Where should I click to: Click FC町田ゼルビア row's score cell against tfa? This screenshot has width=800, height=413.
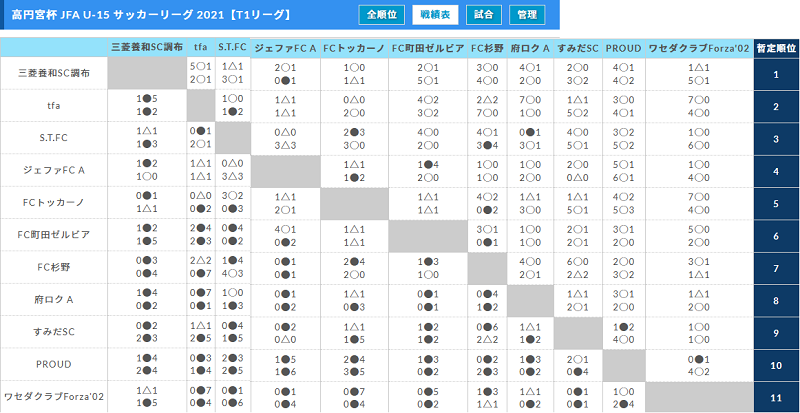point(201,235)
